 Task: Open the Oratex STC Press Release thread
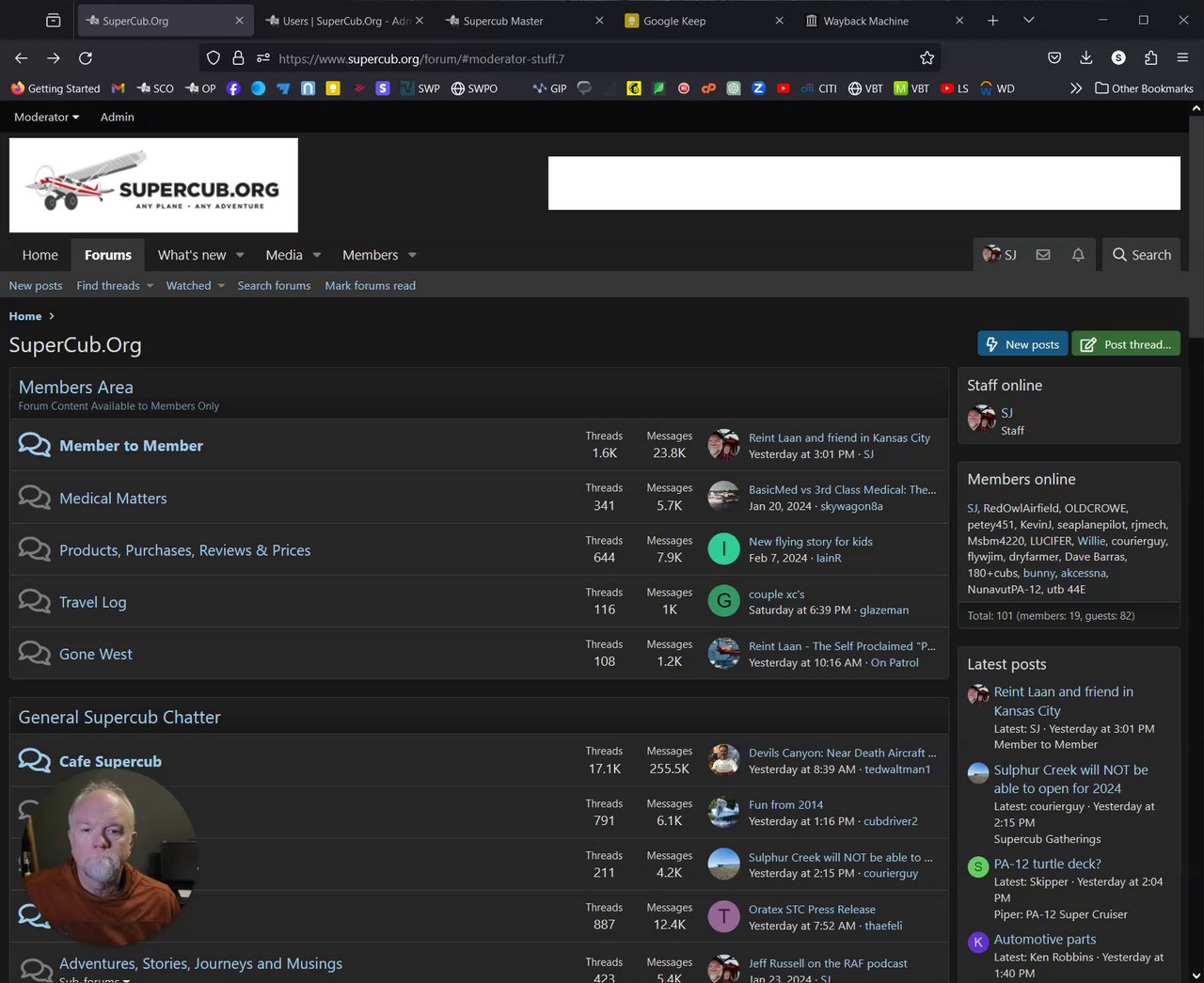(x=812, y=910)
